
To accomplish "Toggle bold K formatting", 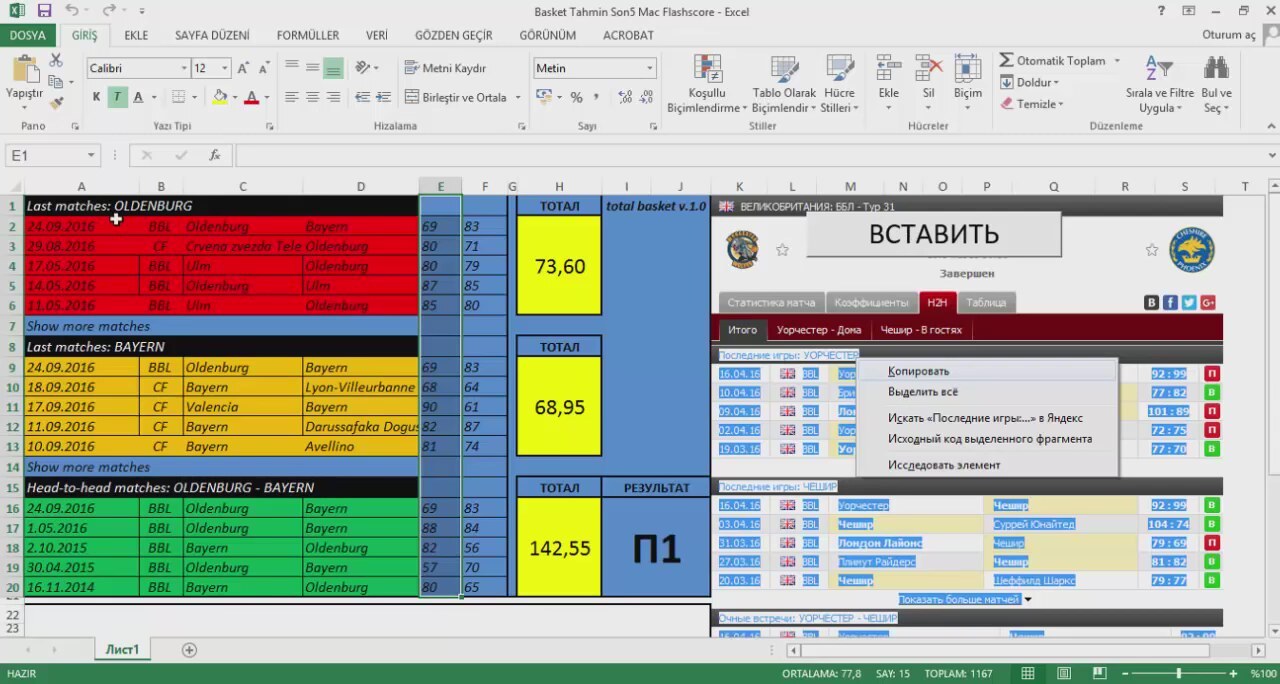I will tap(96, 97).
